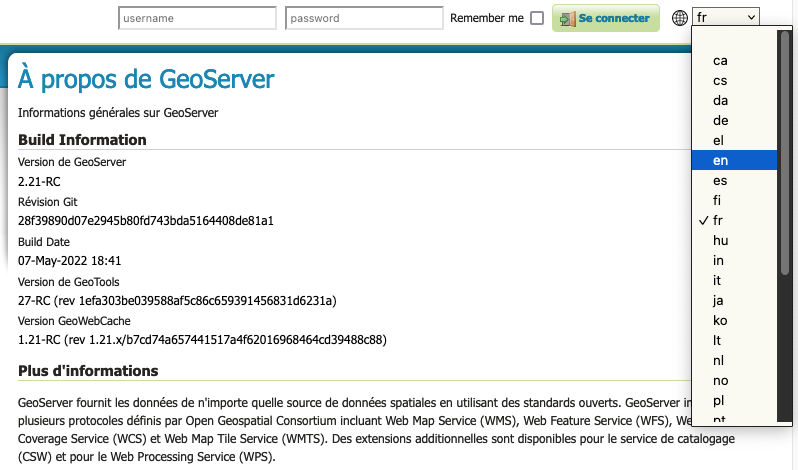
Task: Click the Informations générales sur GeoServer text
Action: tap(118, 112)
